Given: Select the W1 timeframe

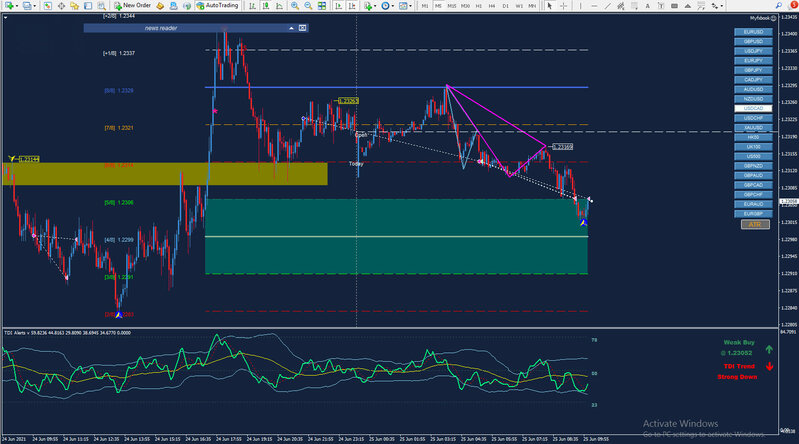Looking at the screenshot, I should [519, 6].
